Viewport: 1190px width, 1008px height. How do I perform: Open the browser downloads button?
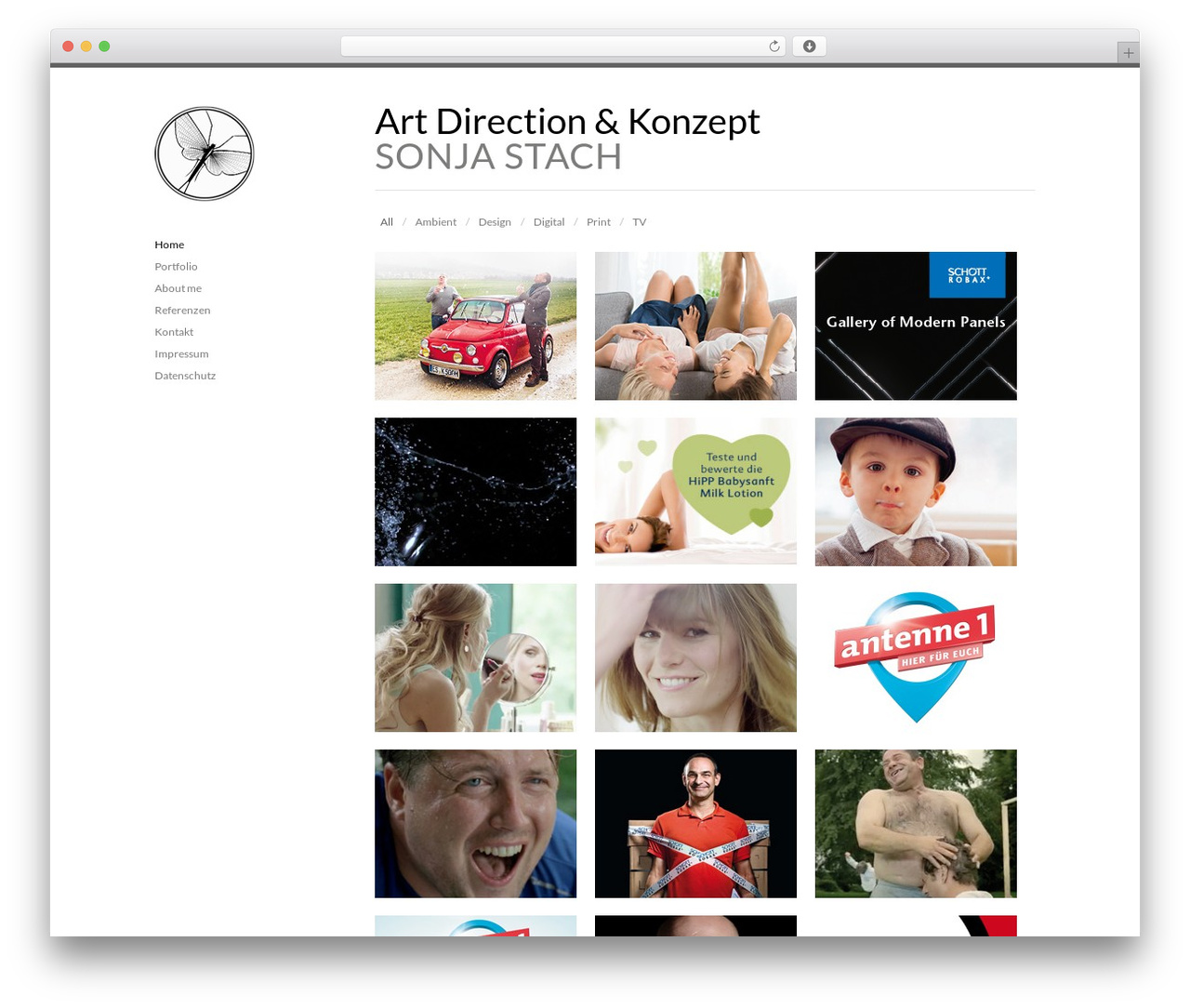809,46
